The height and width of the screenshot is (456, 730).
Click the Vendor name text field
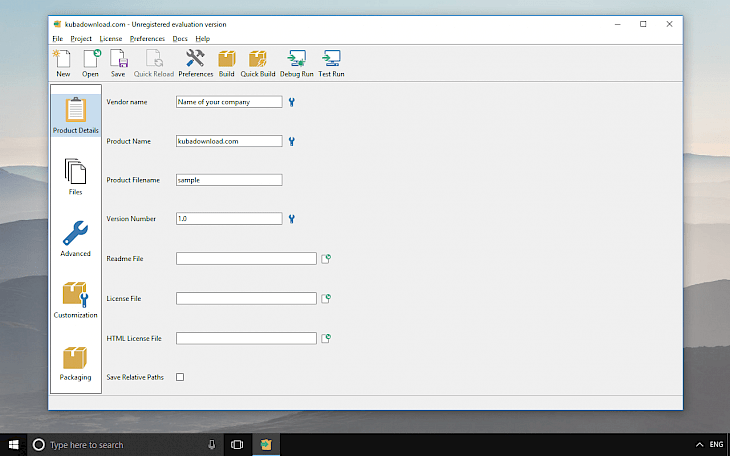[229, 102]
